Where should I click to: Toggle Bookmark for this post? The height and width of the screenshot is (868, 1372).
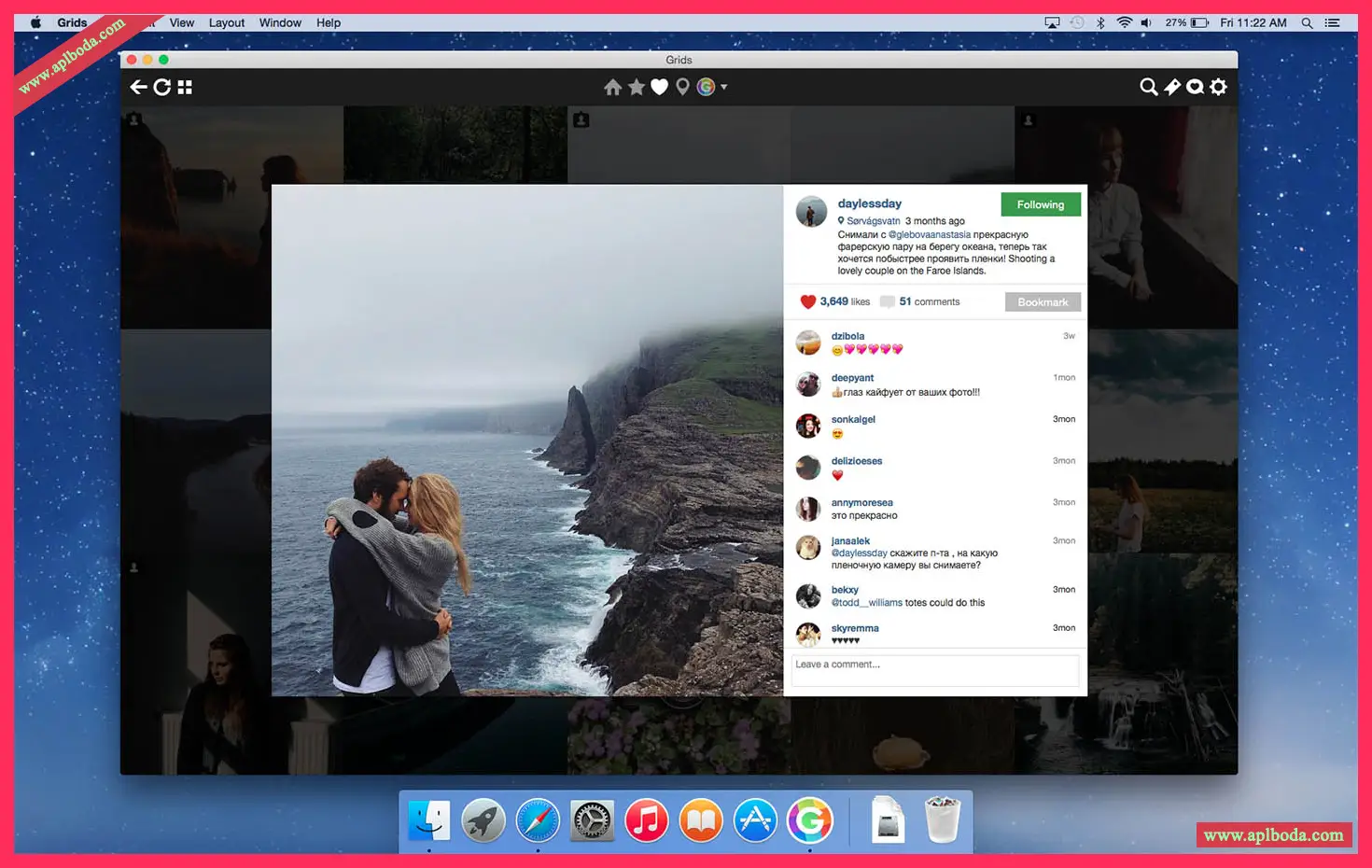click(x=1043, y=302)
